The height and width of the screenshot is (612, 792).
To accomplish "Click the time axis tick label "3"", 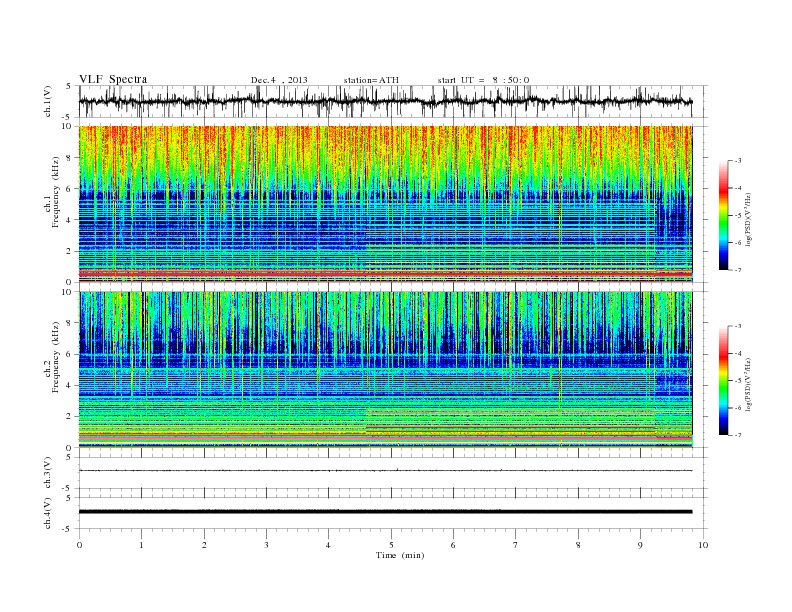I will click(x=267, y=545).
